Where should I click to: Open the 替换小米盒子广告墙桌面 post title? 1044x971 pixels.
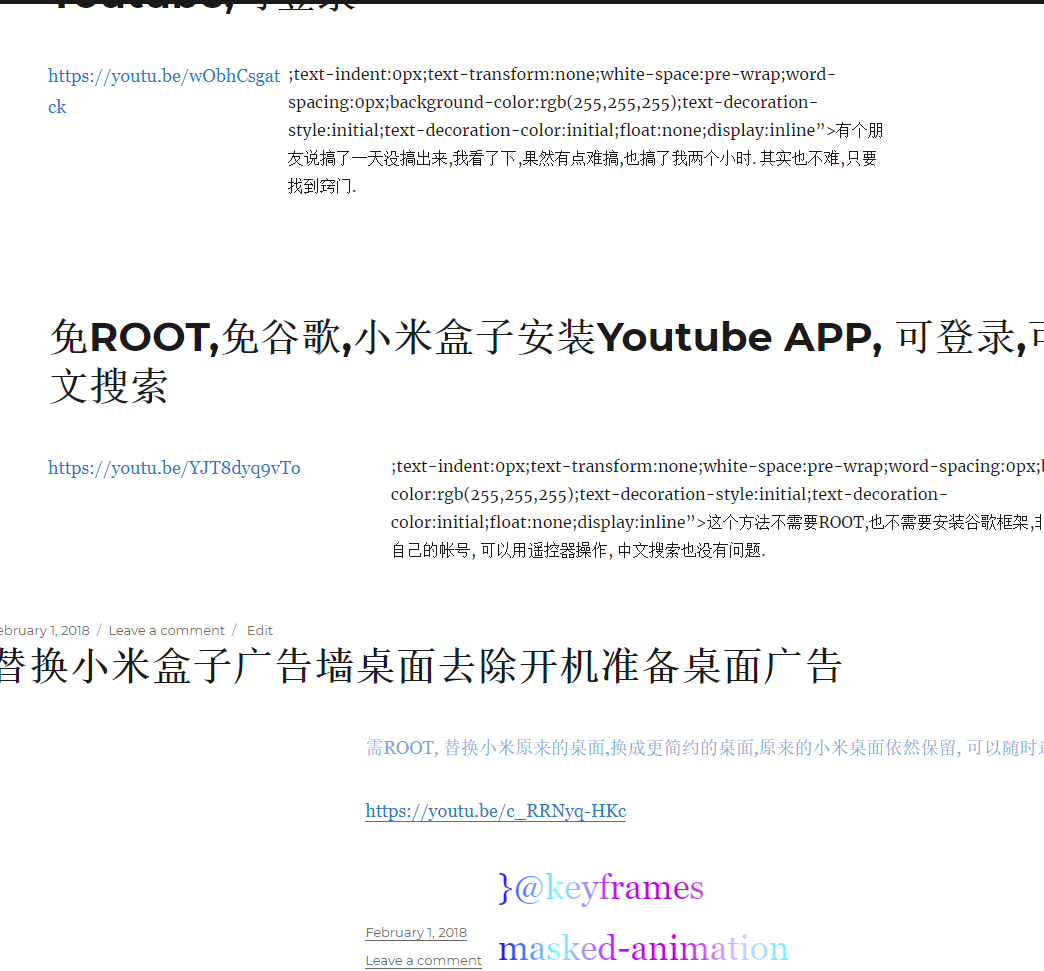pyautogui.click(x=420, y=666)
